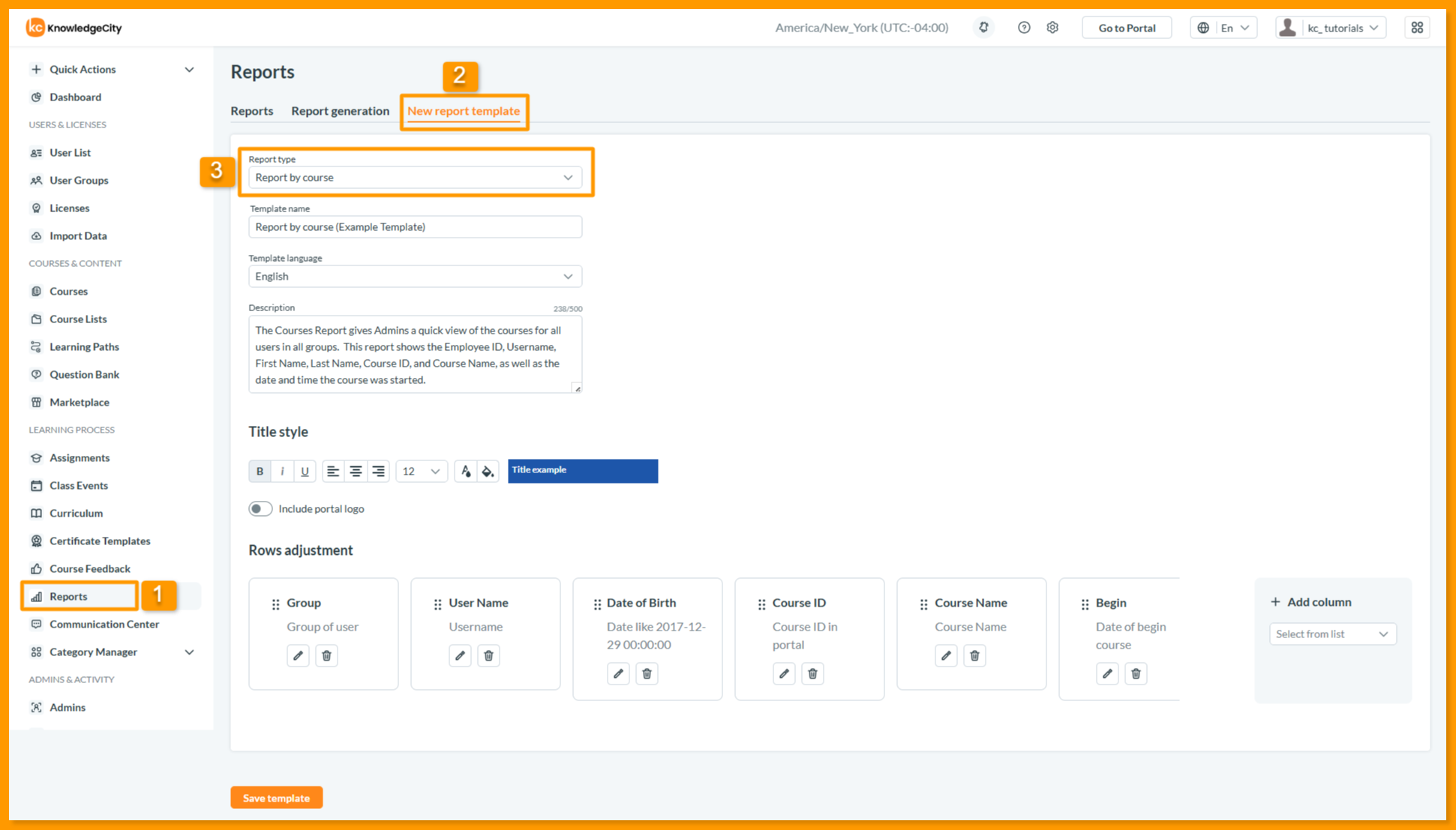
Task: Open the apps grid icon
Action: [x=1417, y=28]
